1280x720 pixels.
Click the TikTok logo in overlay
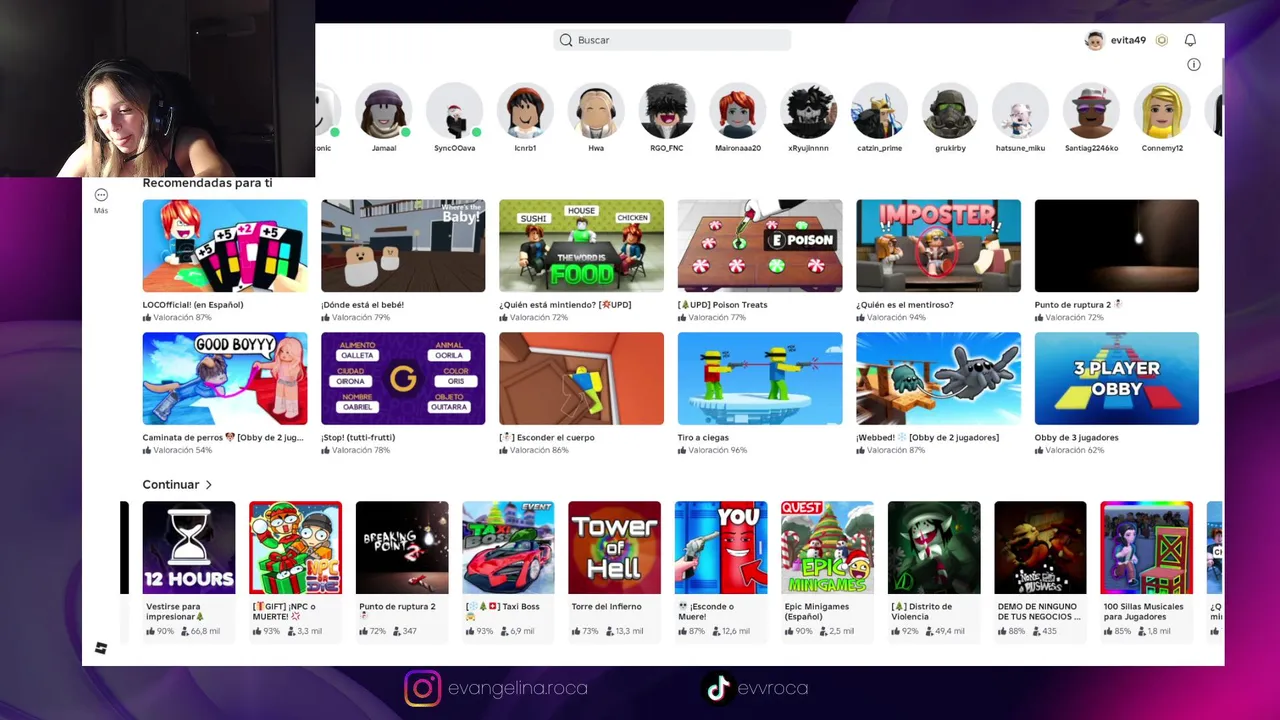717,688
